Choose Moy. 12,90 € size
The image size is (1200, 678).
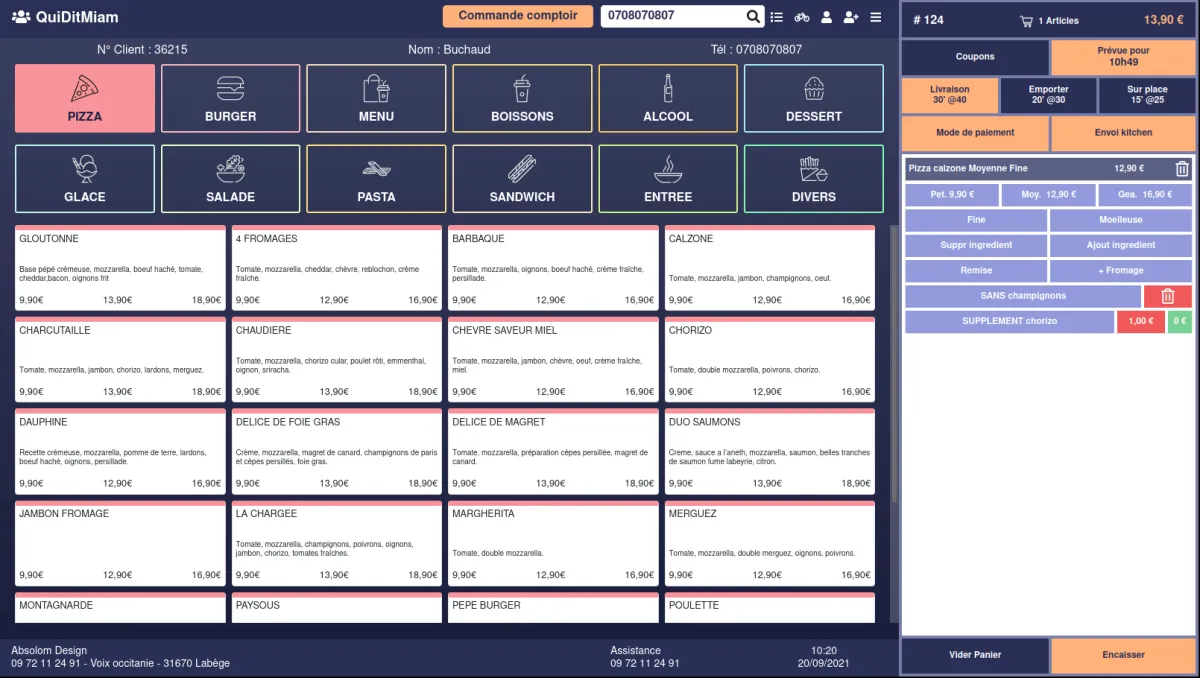click(x=1048, y=195)
